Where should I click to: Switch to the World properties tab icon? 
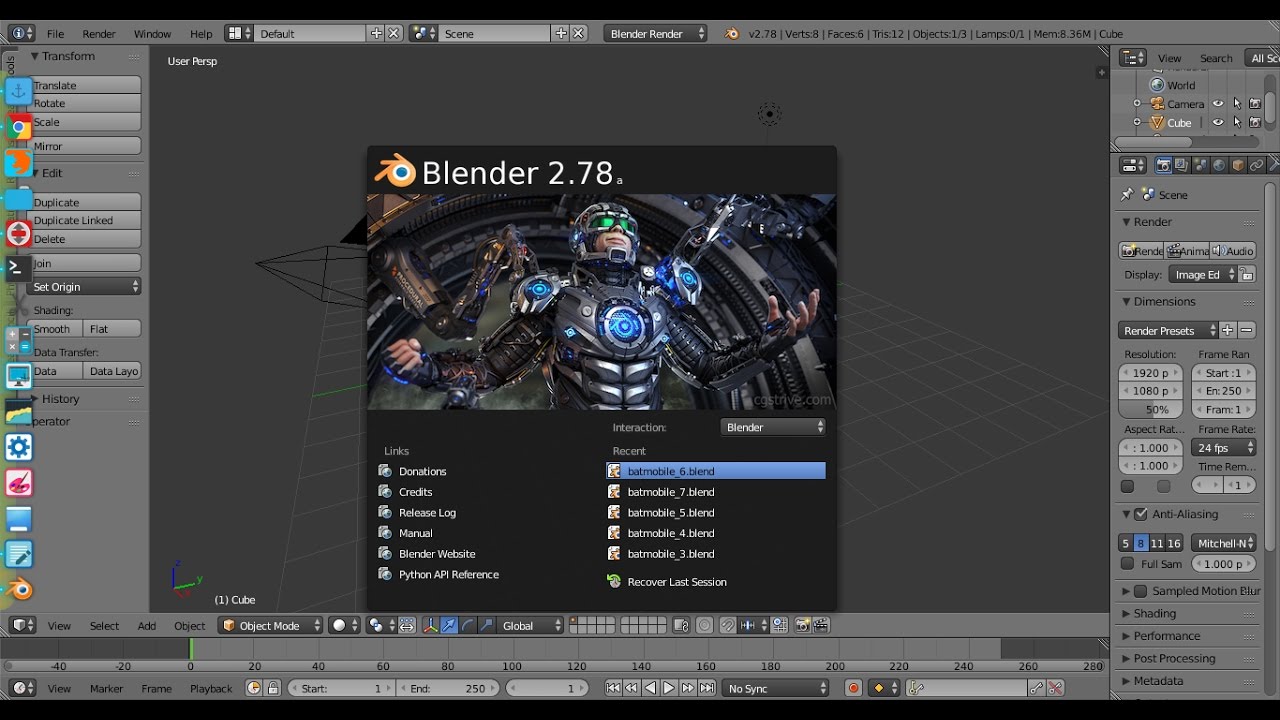click(x=1219, y=166)
